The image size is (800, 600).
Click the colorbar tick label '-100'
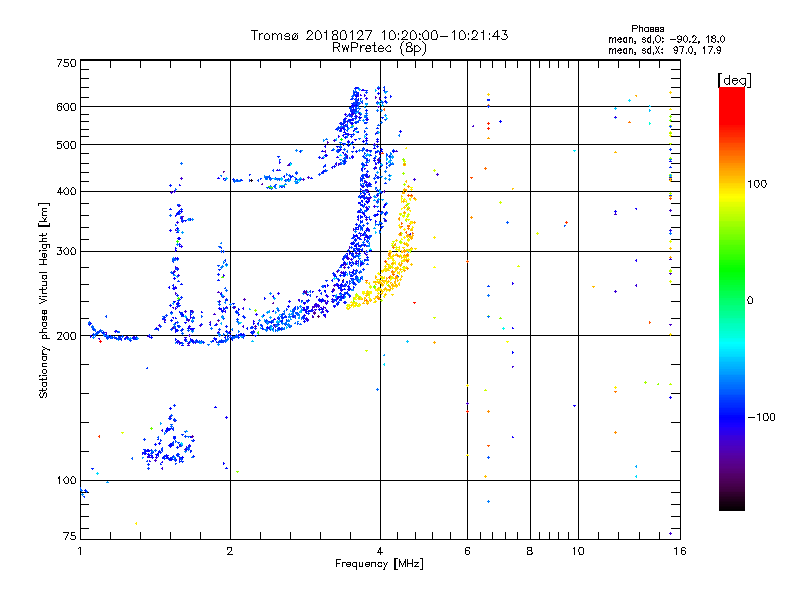coord(762,417)
